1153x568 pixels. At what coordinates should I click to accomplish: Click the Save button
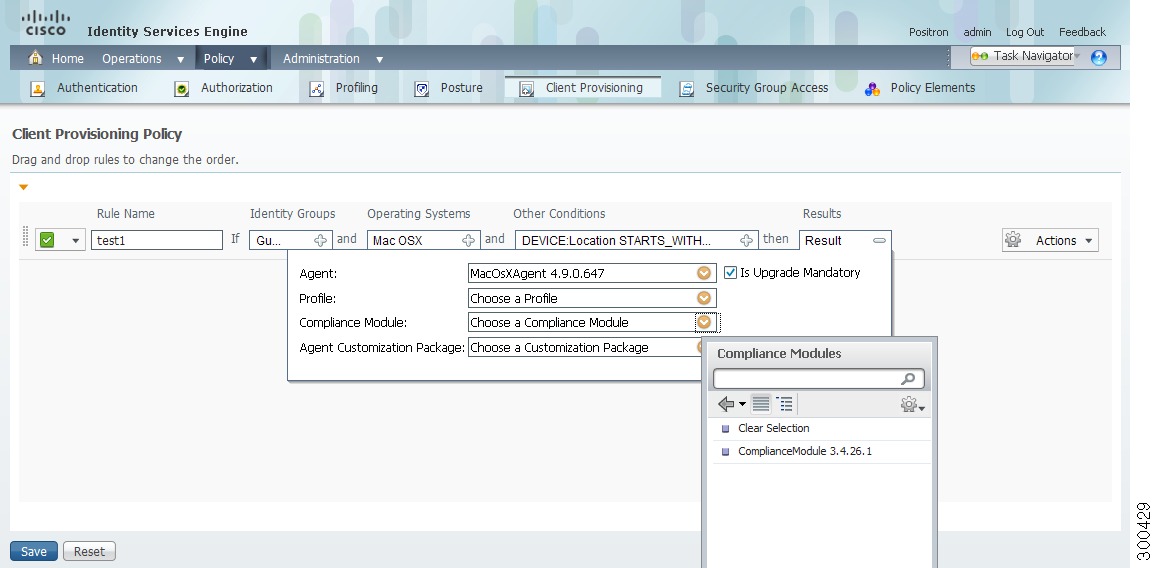pyautogui.click(x=34, y=551)
